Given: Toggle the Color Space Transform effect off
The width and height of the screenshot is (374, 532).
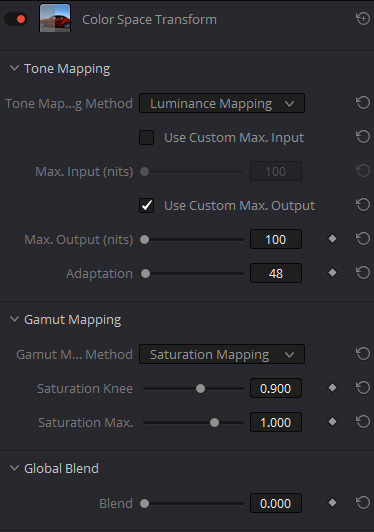Looking at the screenshot, I should (x=16, y=19).
